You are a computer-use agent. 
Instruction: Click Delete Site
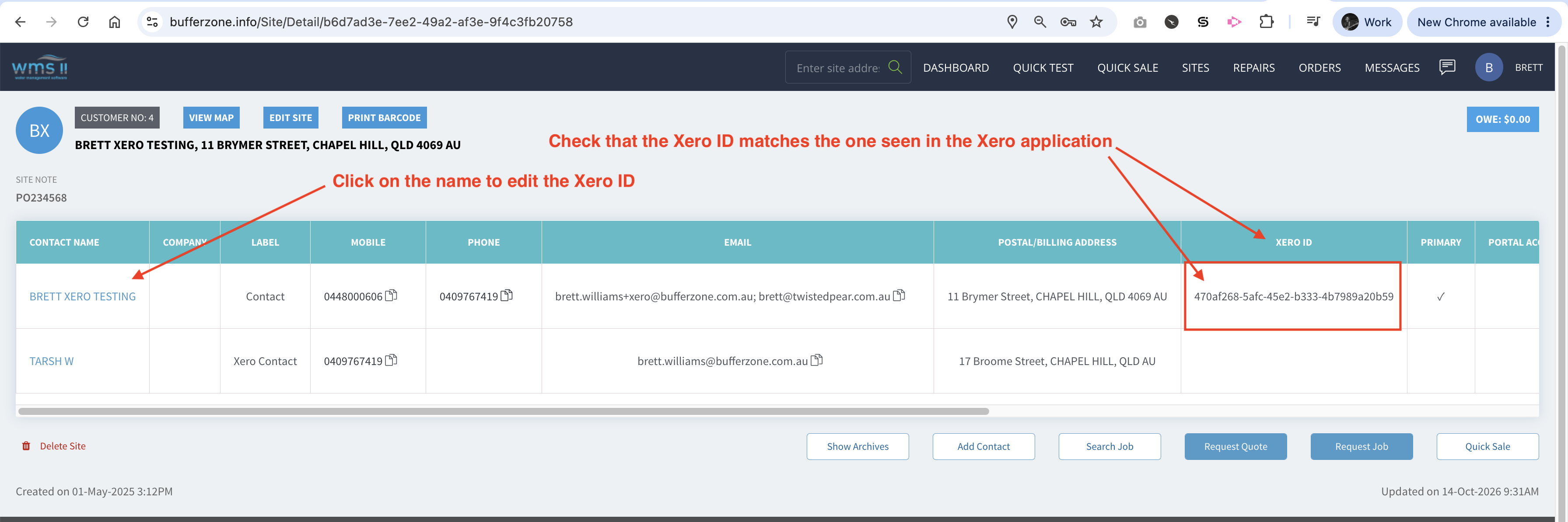pos(53,446)
